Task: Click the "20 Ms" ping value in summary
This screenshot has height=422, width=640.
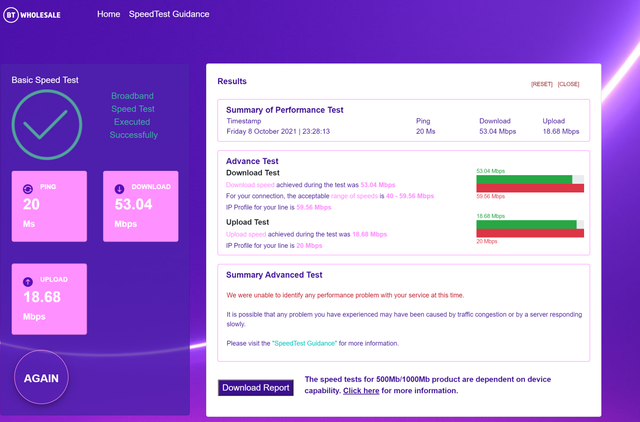Action: pos(425,131)
